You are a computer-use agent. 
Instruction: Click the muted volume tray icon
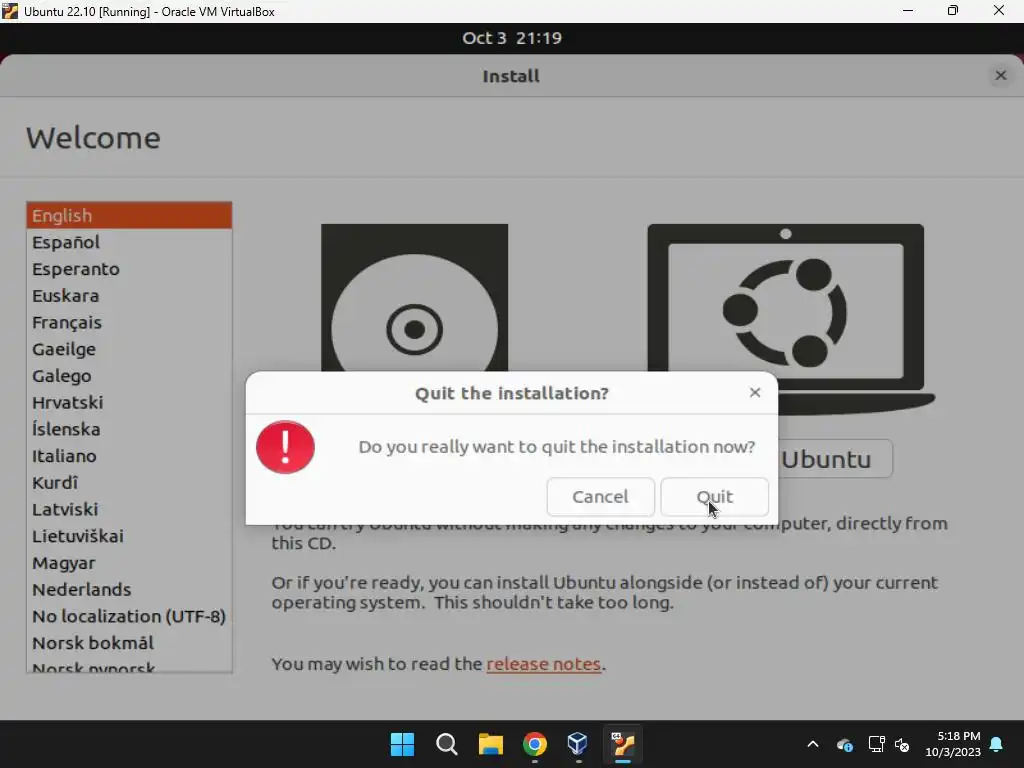coord(903,744)
